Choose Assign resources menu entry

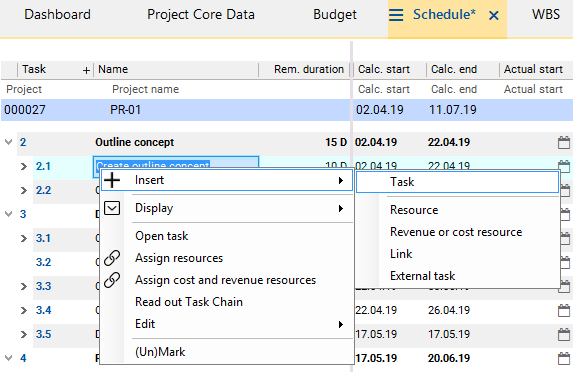point(179,258)
